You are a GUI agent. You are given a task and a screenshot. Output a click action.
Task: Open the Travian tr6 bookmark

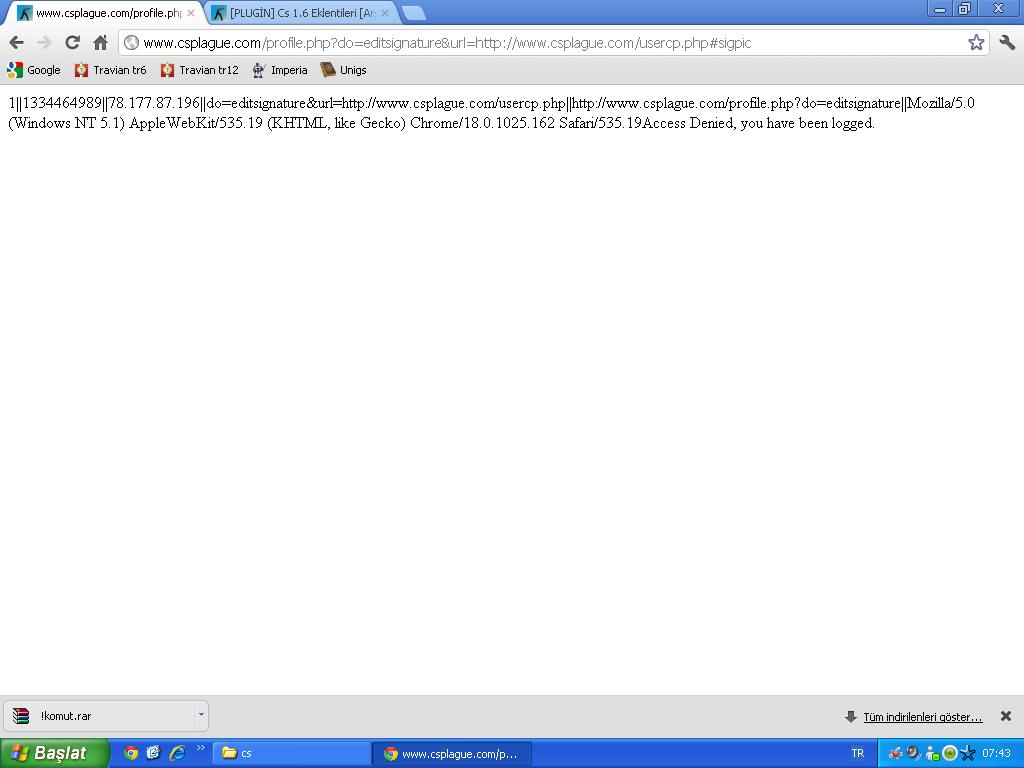pos(110,70)
